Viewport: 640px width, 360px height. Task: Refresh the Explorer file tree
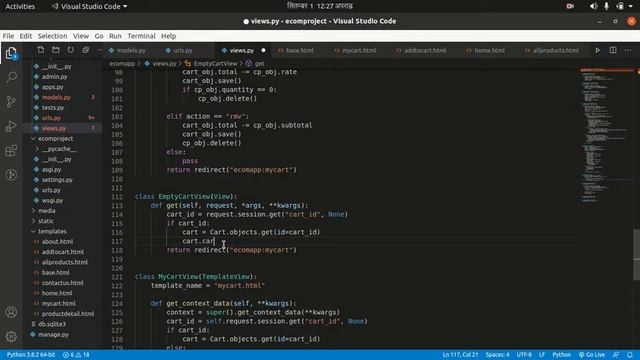[71, 50]
